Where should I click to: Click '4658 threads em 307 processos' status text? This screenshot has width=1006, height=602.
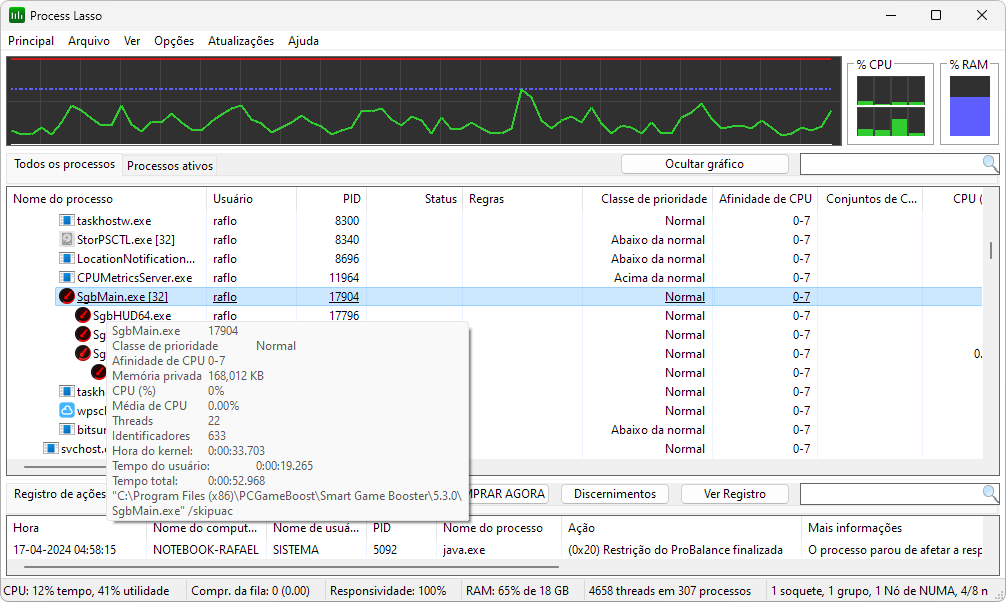[x=669, y=590]
